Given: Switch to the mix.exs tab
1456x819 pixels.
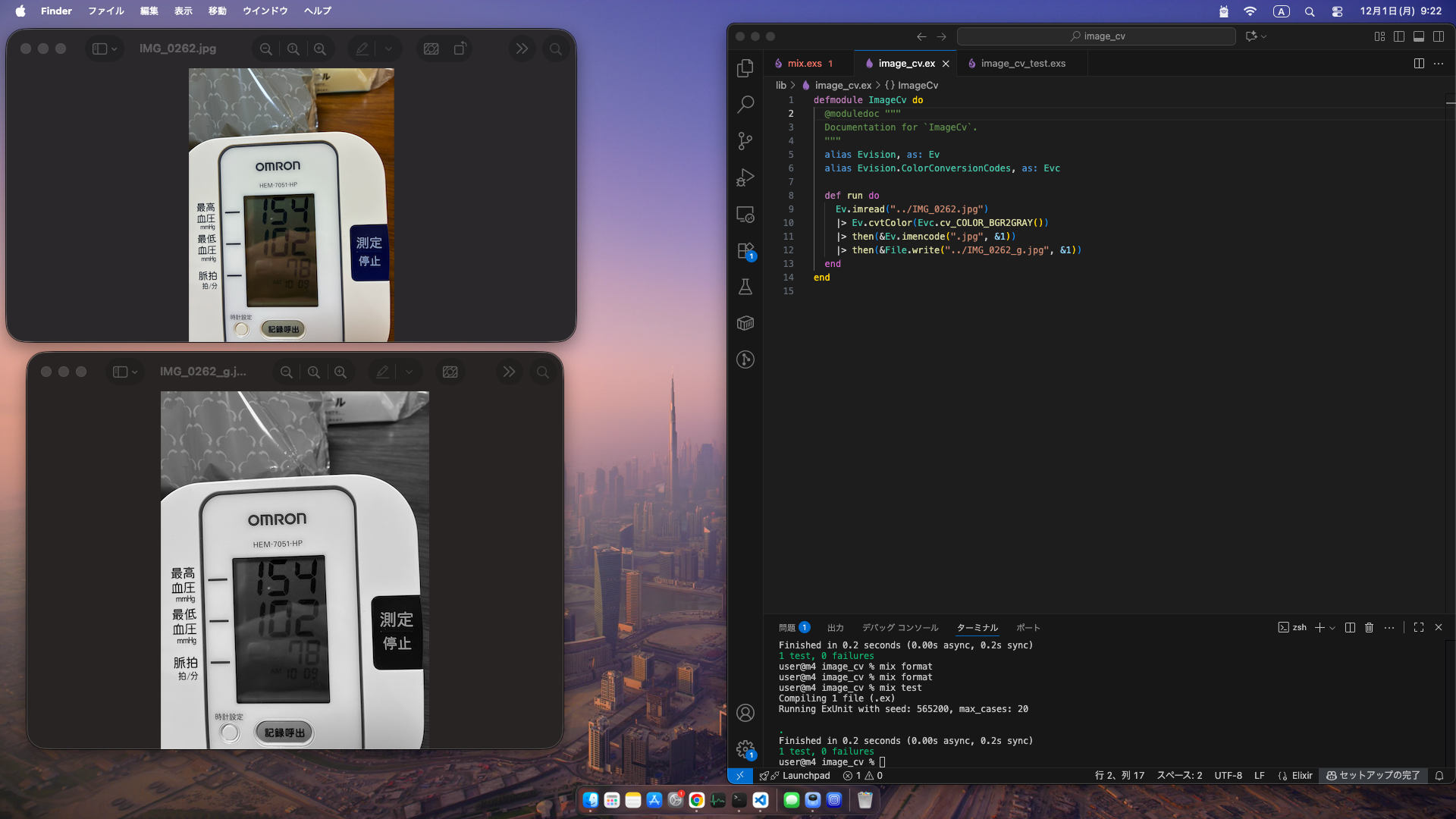Looking at the screenshot, I should (x=804, y=64).
